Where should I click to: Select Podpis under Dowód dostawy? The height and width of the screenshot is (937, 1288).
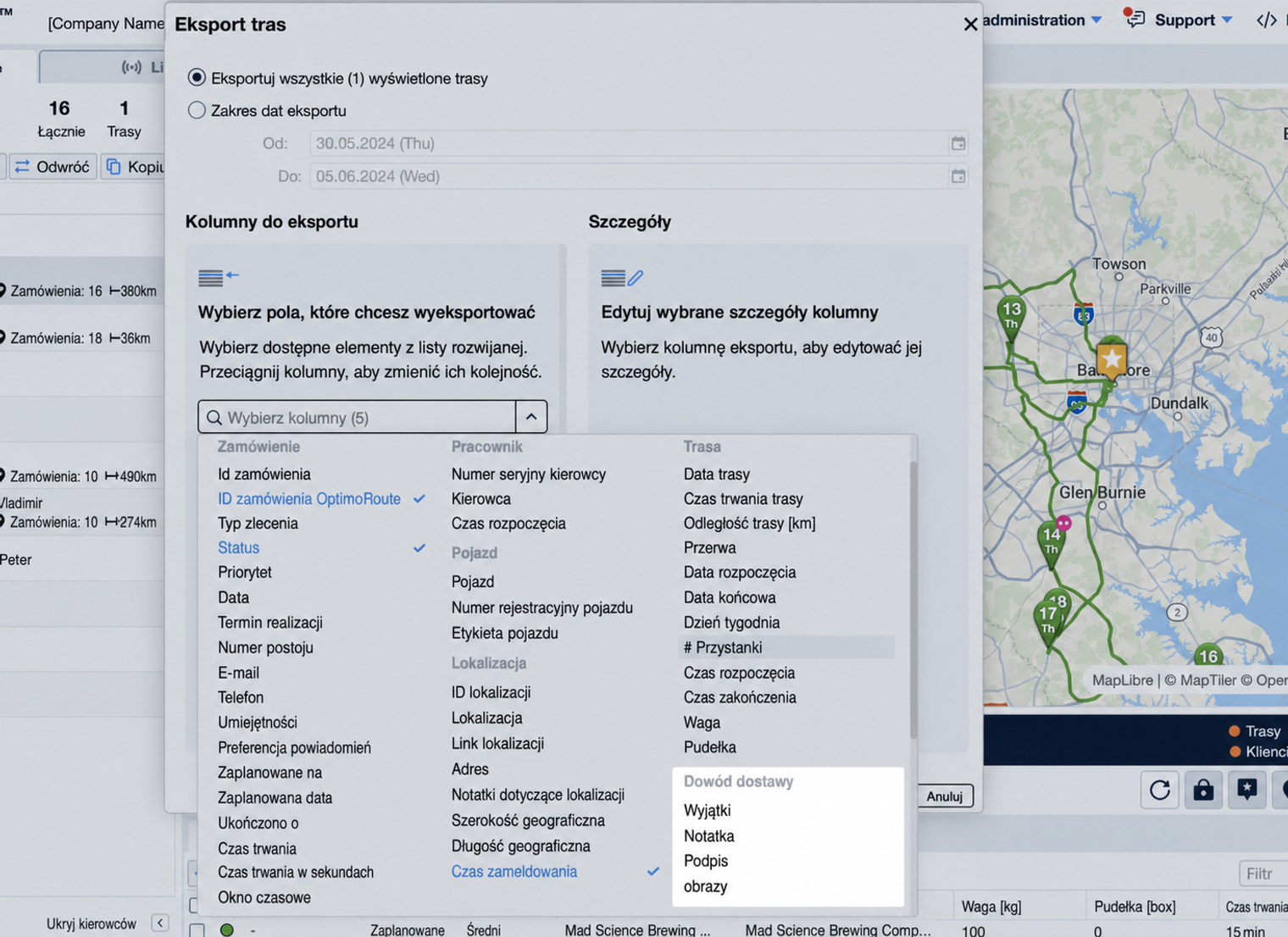(x=706, y=861)
